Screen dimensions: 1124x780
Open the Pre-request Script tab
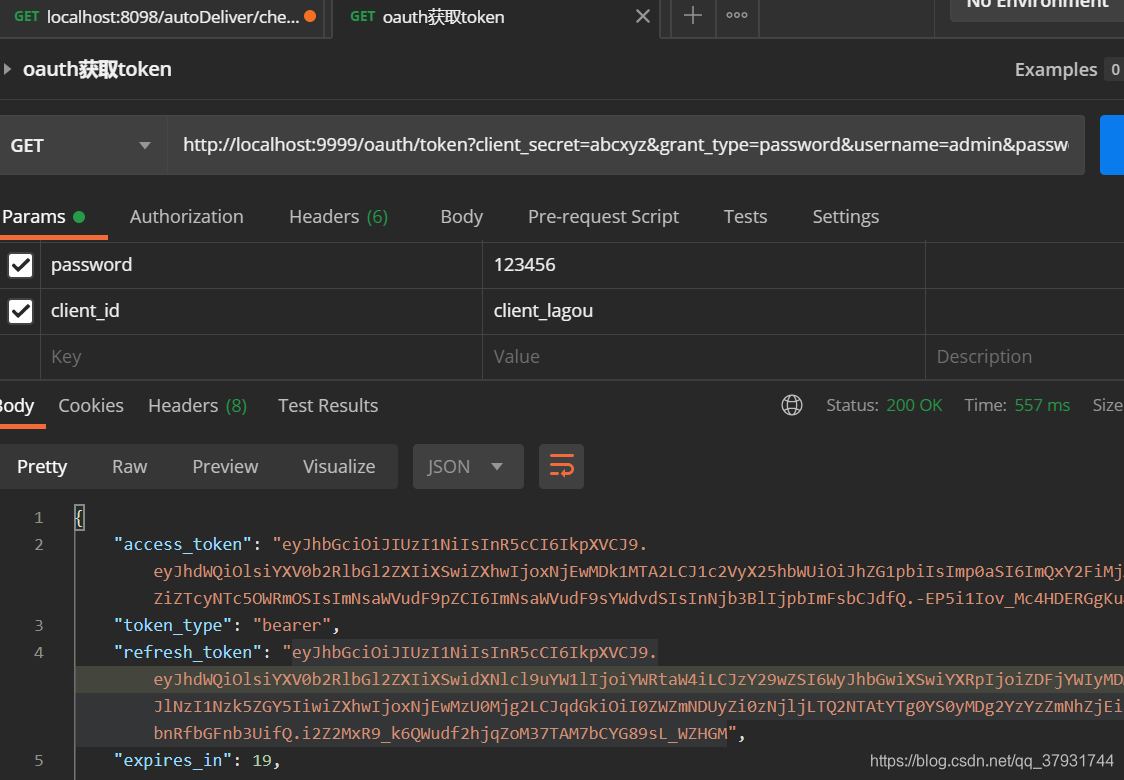pyautogui.click(x=604, y=217)
